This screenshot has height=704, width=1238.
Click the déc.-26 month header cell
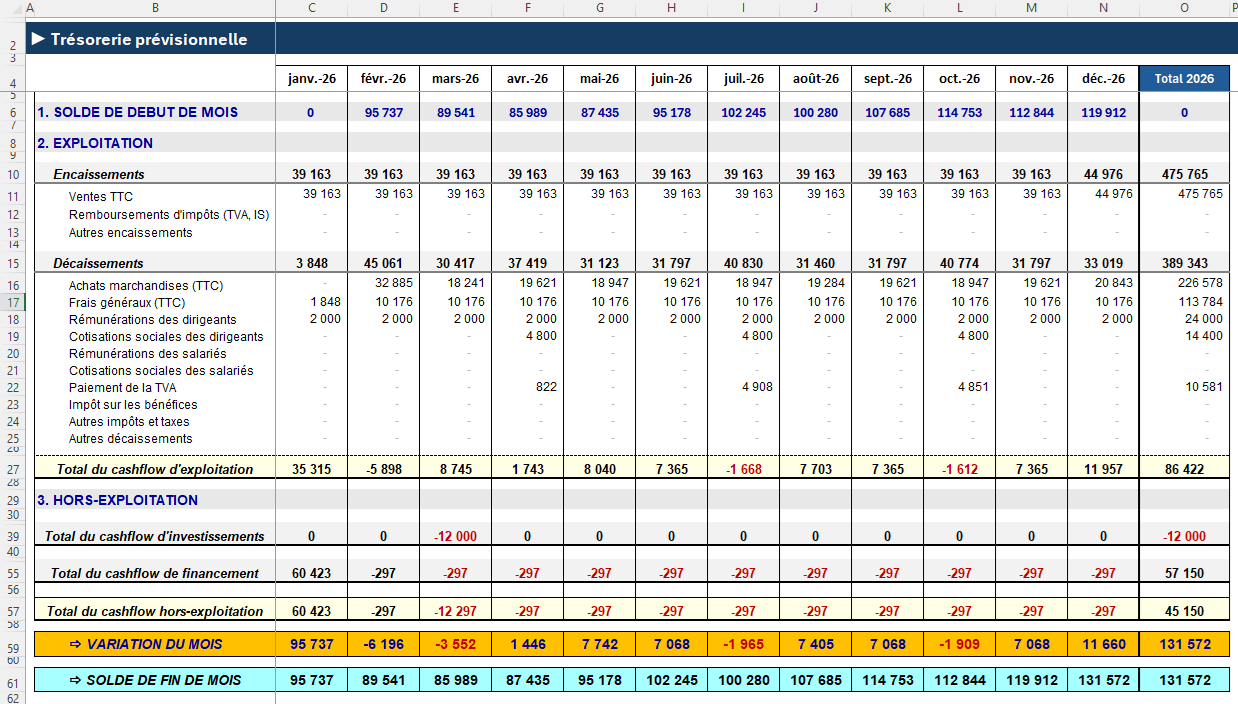pos(1103,79)
